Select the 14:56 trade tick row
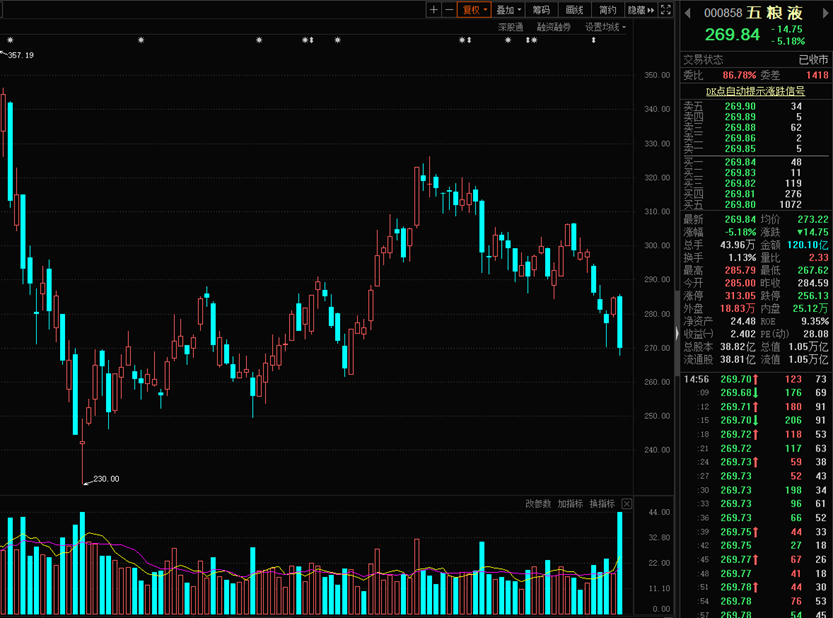 [755, 379]
